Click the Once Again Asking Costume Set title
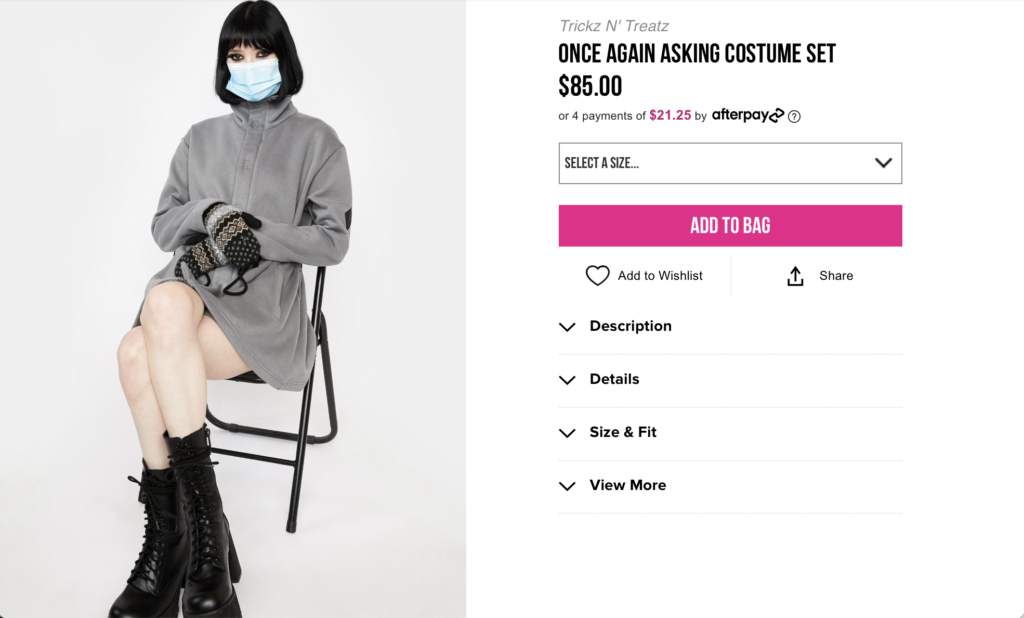The height and width of the screenshot is (618, 1024). pyautogui.click(x=696, y=54)
